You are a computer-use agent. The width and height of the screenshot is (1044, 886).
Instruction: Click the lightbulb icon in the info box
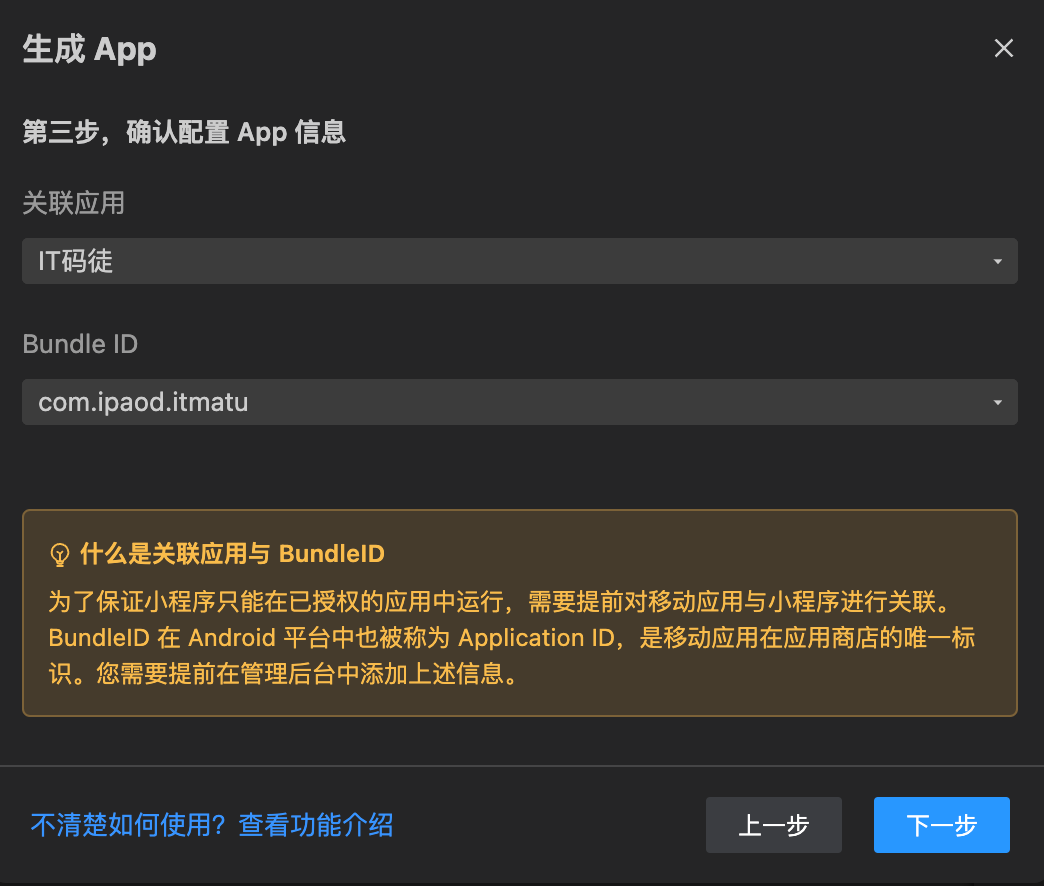[58, 554]
